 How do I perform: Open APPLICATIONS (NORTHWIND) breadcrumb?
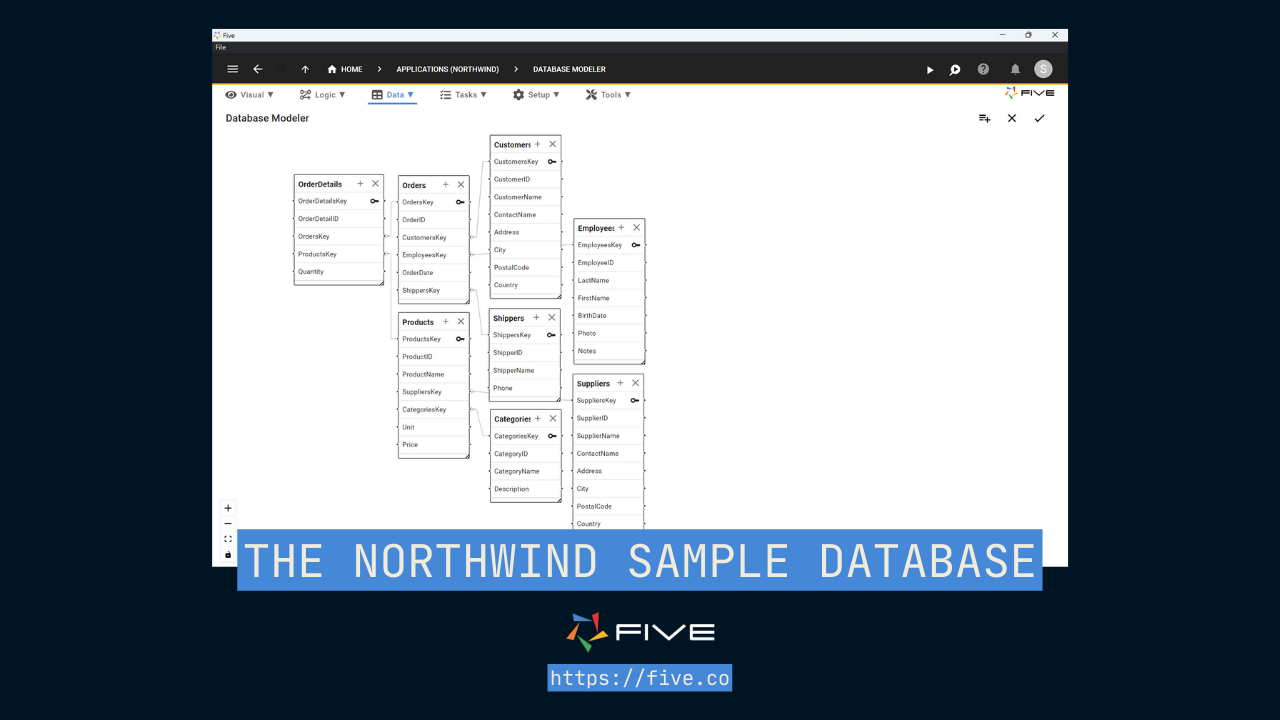tap(447, 69)
